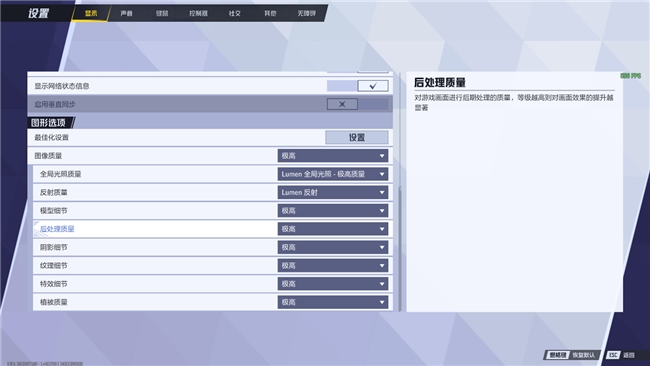The height and width of the screenshot is (366, 650).
Task: Open the 反射质量 dropdown arrow
Action: [382, 192]
